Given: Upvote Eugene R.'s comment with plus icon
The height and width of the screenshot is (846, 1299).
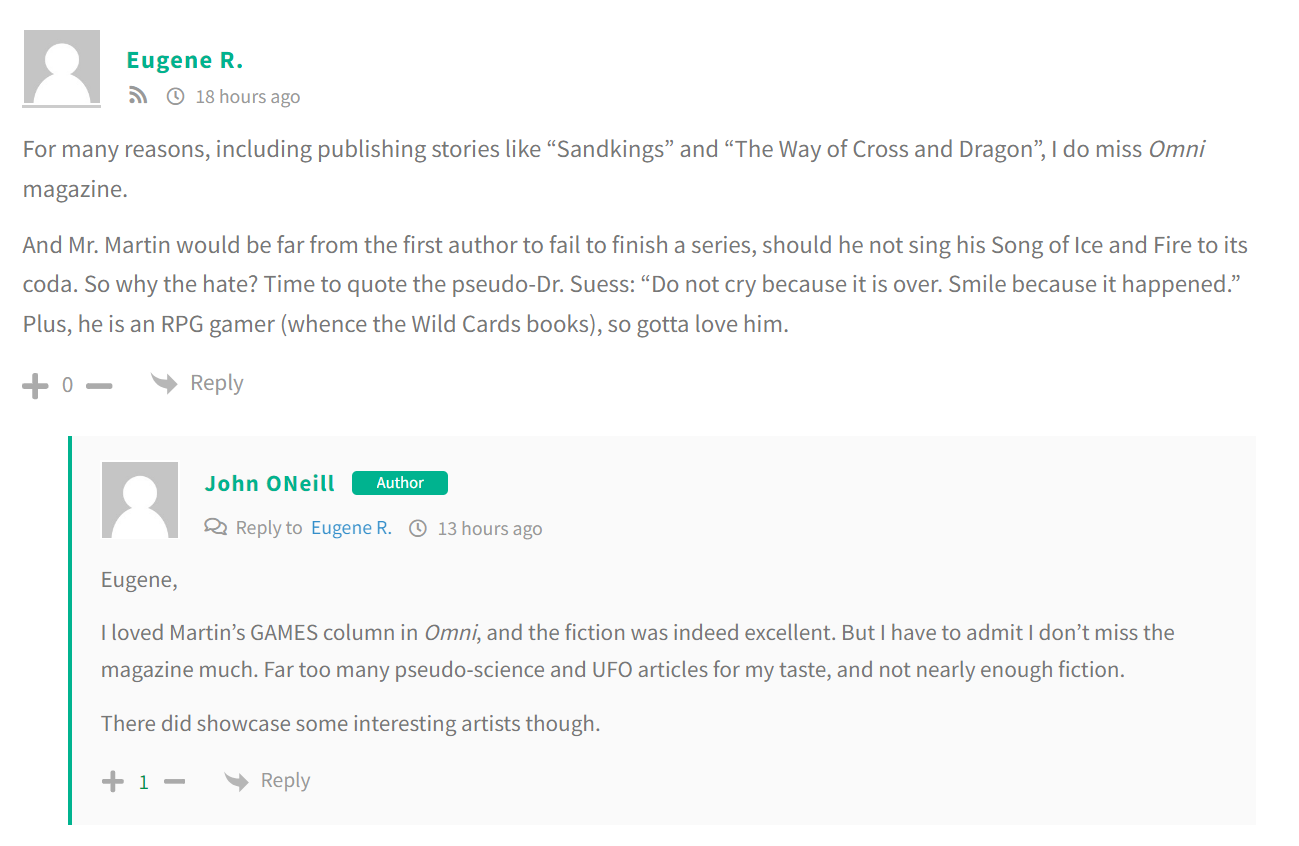Looking at the screenshot, I should point(35,385).
